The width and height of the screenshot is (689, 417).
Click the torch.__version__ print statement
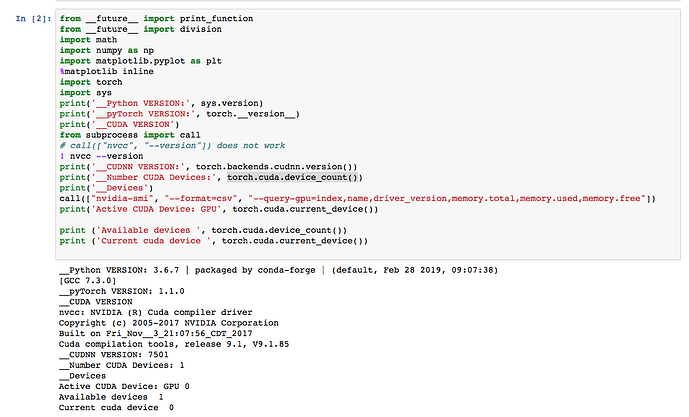point(180,114)
